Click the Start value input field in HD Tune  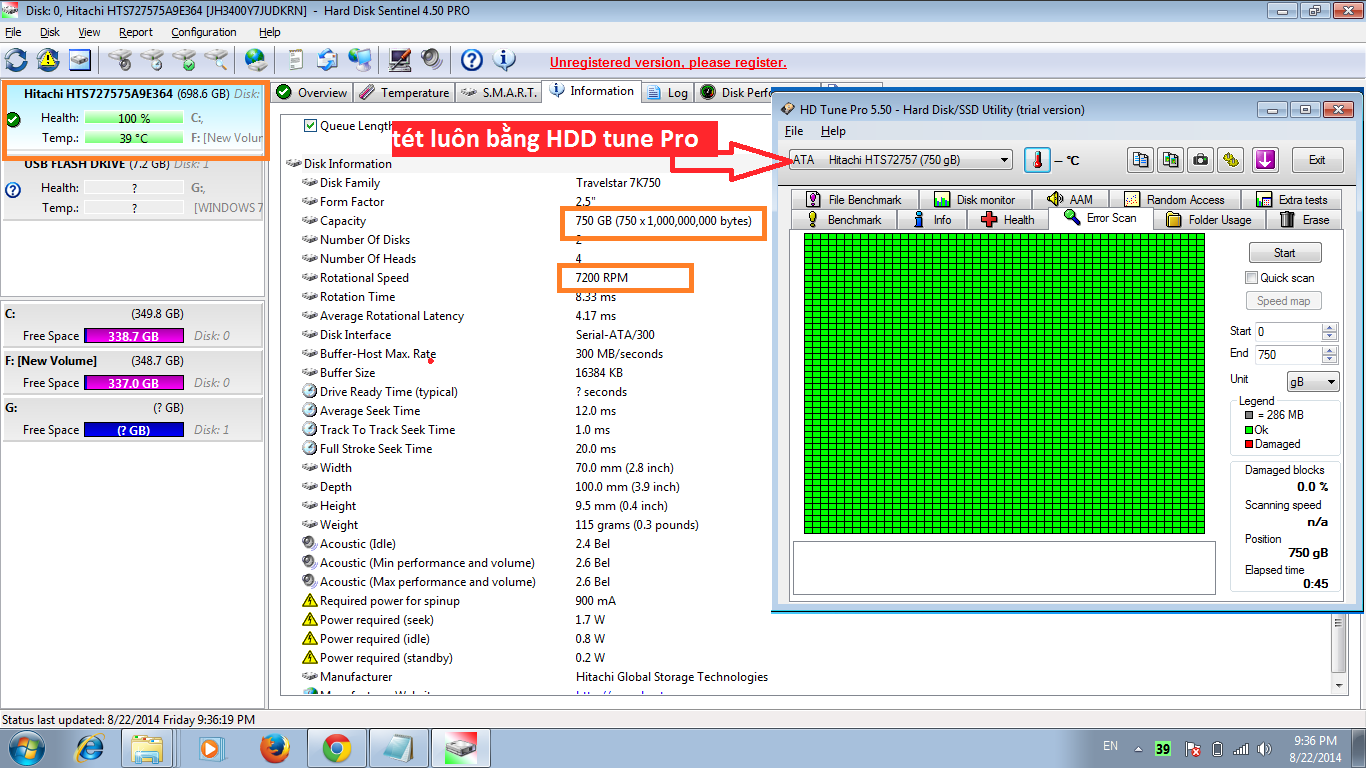click(x=1288, y=331)
